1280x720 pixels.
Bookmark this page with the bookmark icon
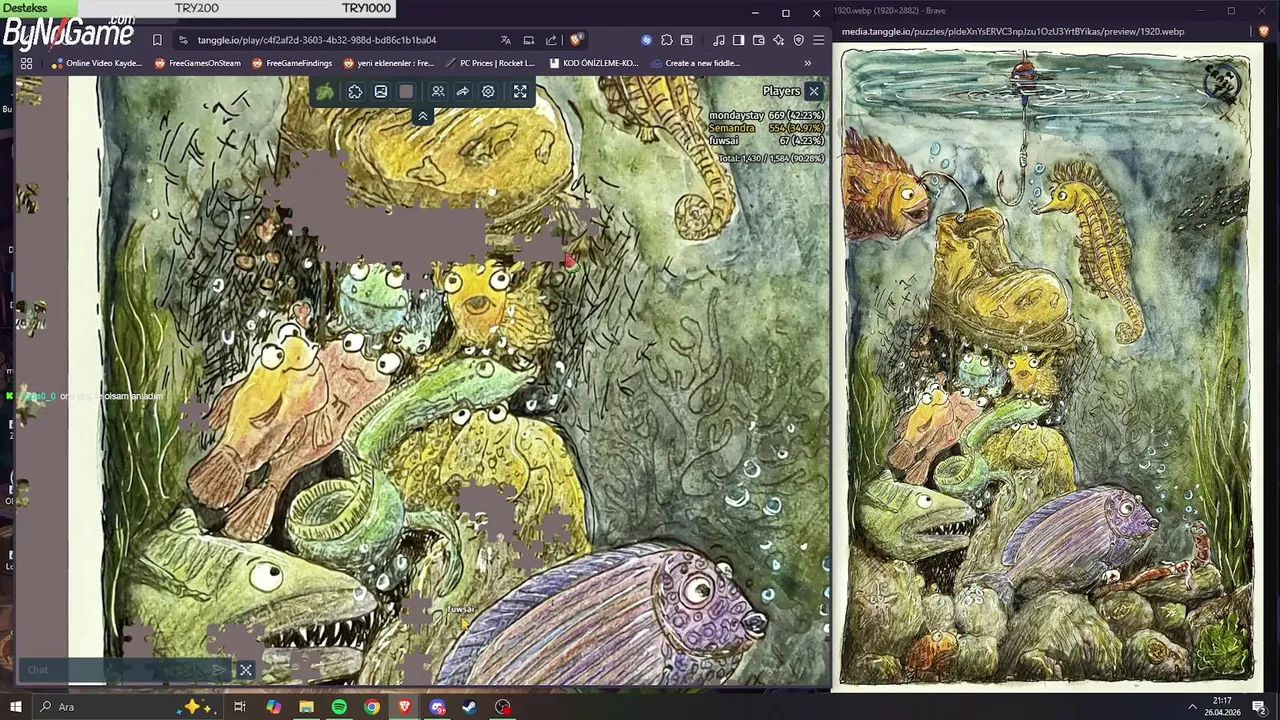(157, 40)
